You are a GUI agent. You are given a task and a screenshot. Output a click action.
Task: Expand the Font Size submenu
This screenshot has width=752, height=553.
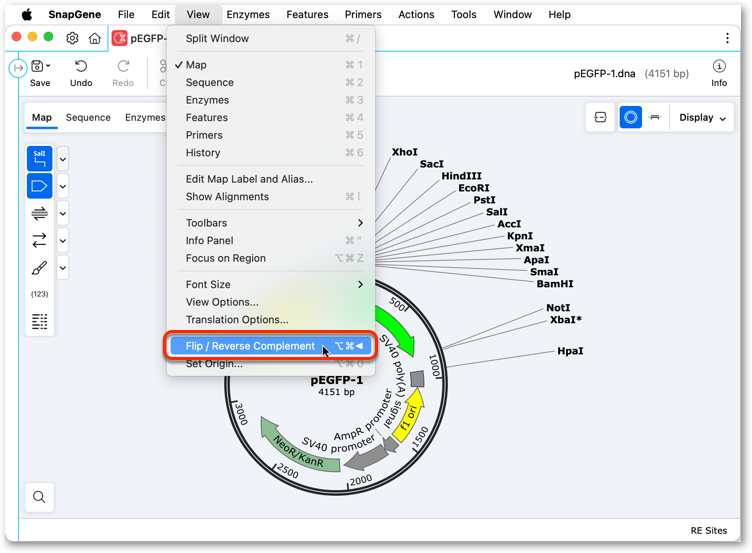point(271,284)
